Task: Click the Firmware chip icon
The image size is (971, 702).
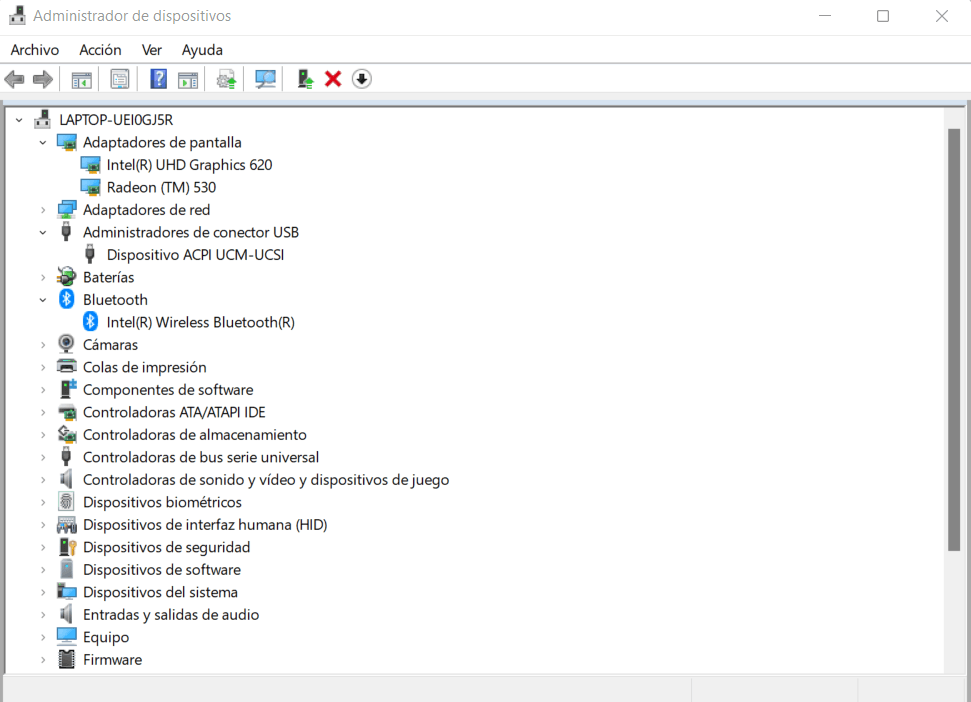Action: point(66,659)
